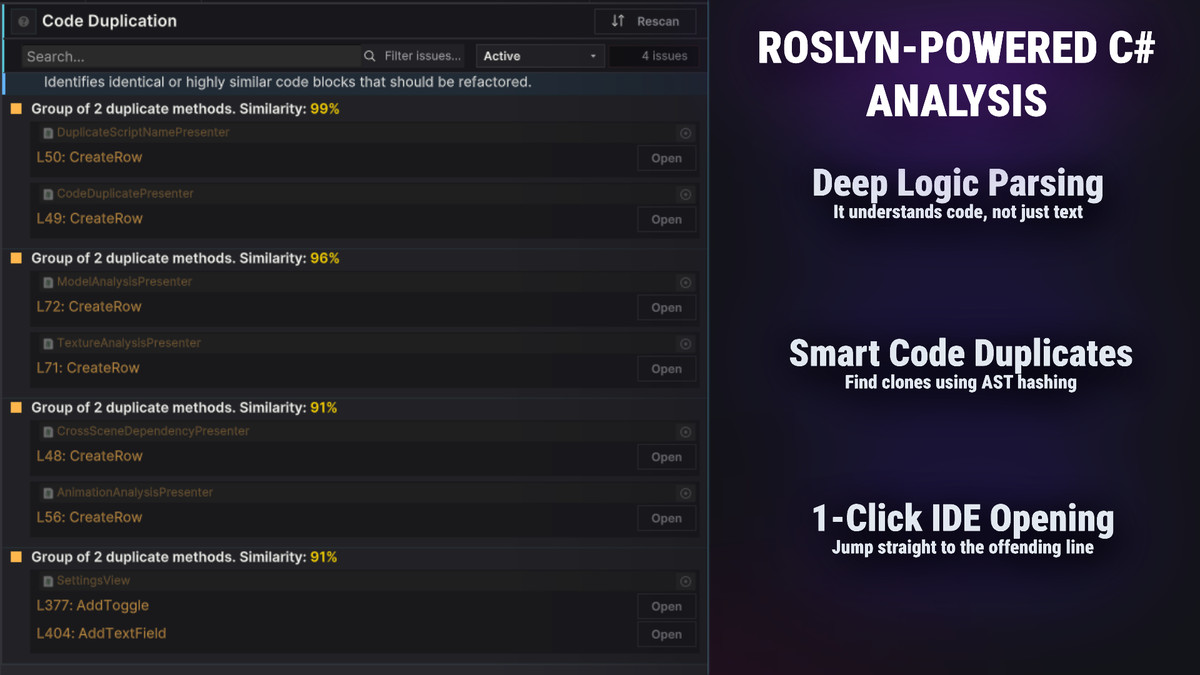Open the Active status dropdown
Screen dimensions: 1200x675
point(540,56)
